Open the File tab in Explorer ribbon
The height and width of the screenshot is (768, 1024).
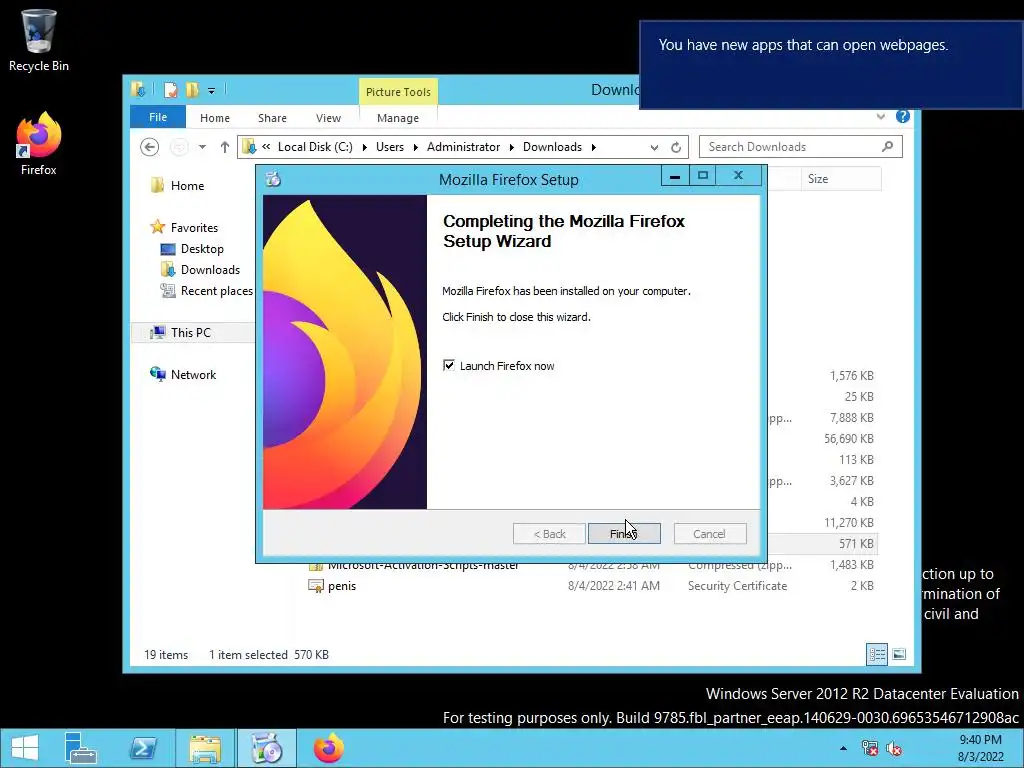pos(158,117)
